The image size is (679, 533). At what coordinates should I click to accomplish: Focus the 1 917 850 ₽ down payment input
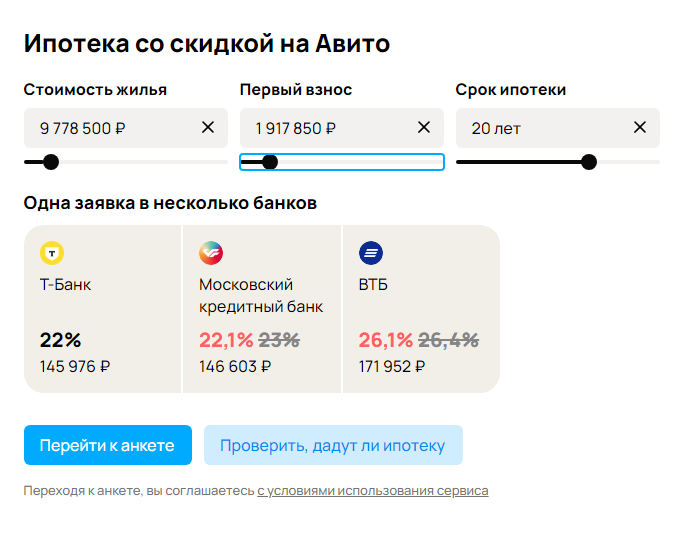point(342,128)
